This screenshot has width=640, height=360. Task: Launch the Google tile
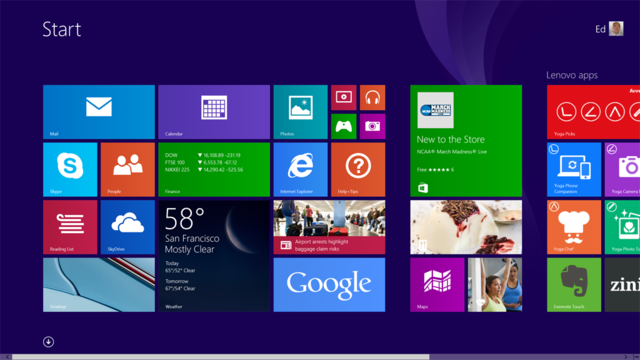[x=329, y=284]
